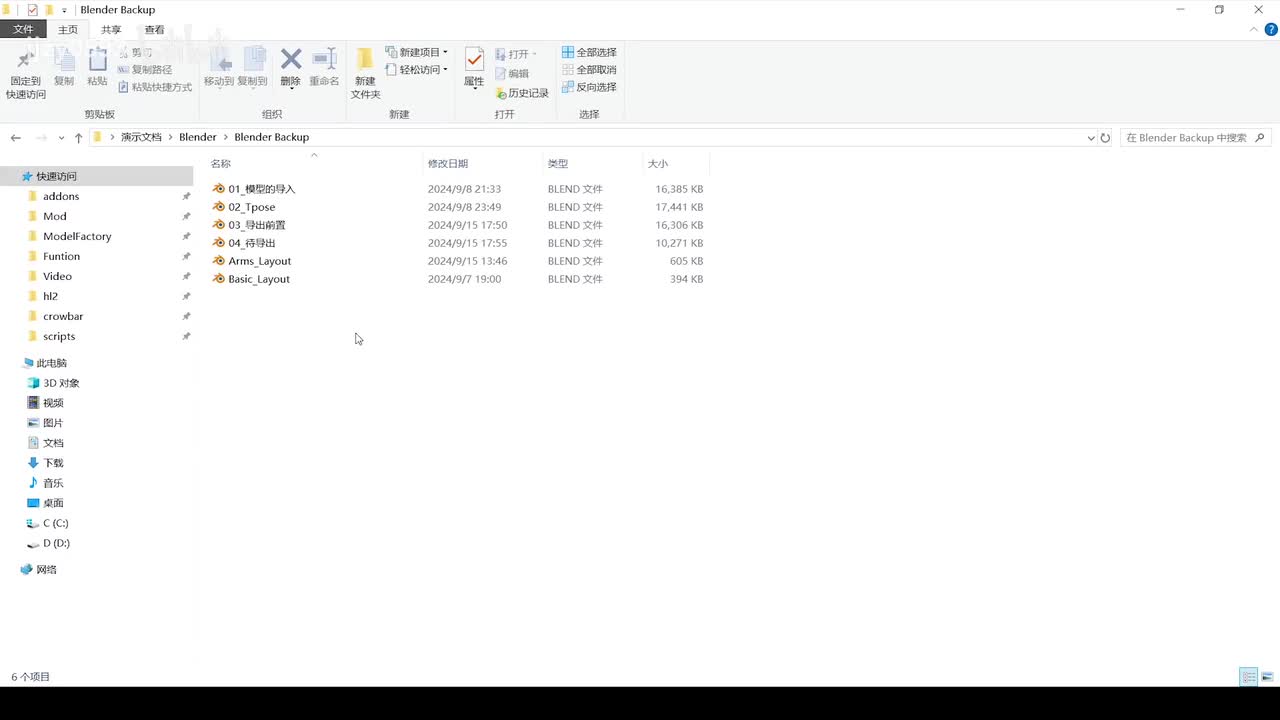Refresh the folder view
The width and height of the screenshot is (1280, 720).
click(1105, 138)
